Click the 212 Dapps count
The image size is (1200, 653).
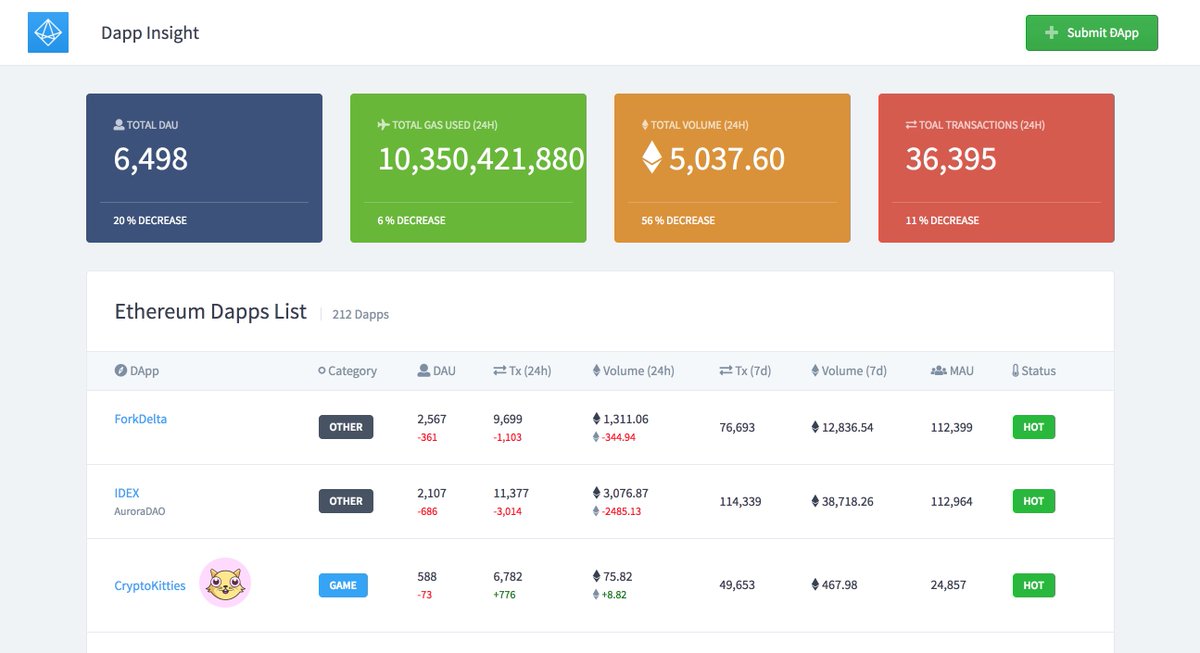(360, 314)
